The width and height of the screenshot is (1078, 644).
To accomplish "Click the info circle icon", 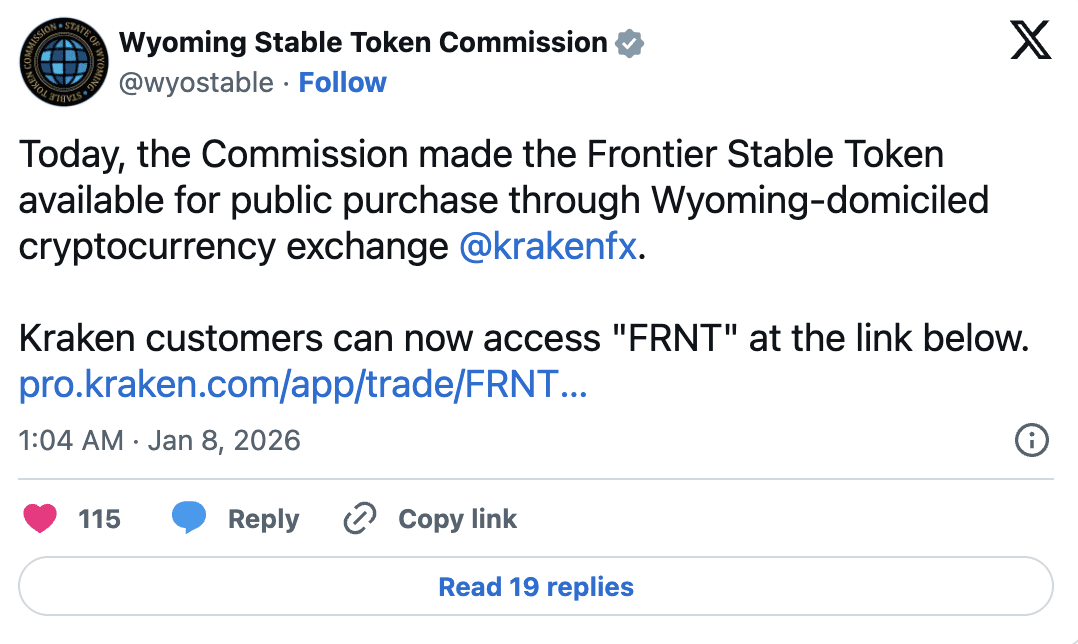I will [1031, 440].
